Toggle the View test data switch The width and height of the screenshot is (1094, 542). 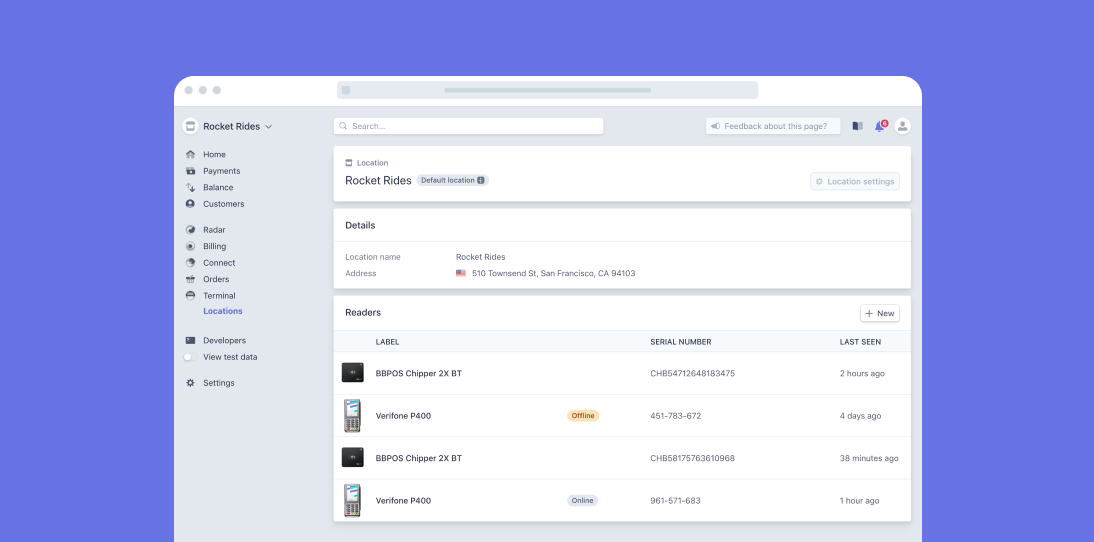pyautogui.click(x=189, y=357)
